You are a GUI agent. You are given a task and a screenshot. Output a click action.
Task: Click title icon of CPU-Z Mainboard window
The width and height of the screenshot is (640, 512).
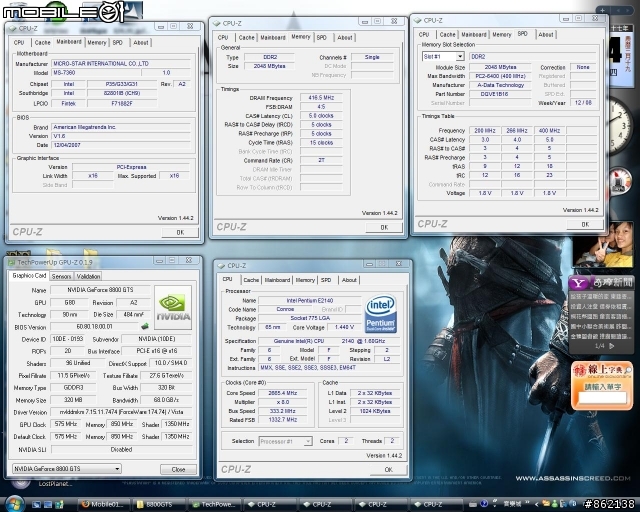(13, 28)
